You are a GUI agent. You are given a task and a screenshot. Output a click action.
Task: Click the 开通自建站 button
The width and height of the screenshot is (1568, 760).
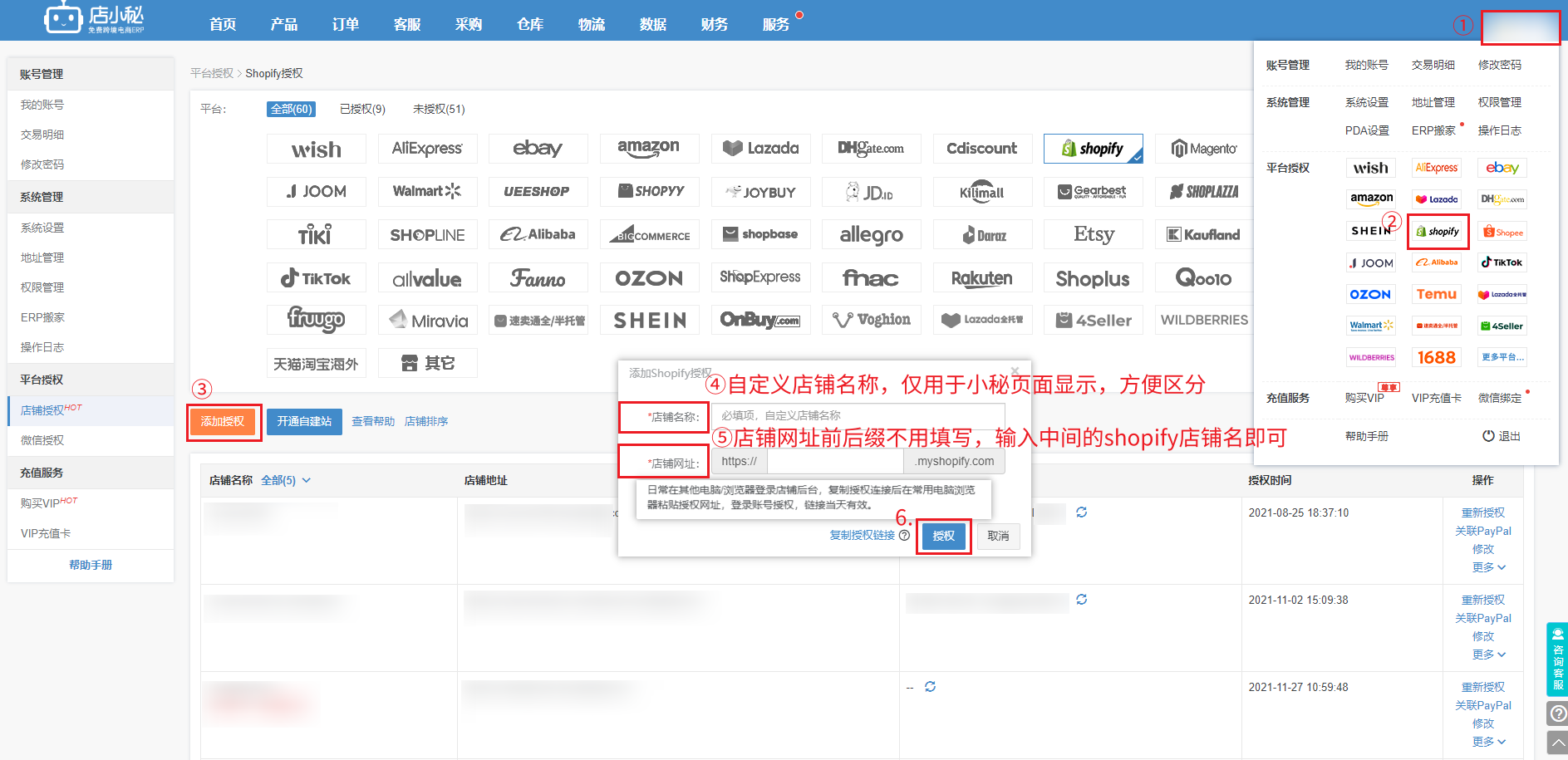tap(304, 421)
